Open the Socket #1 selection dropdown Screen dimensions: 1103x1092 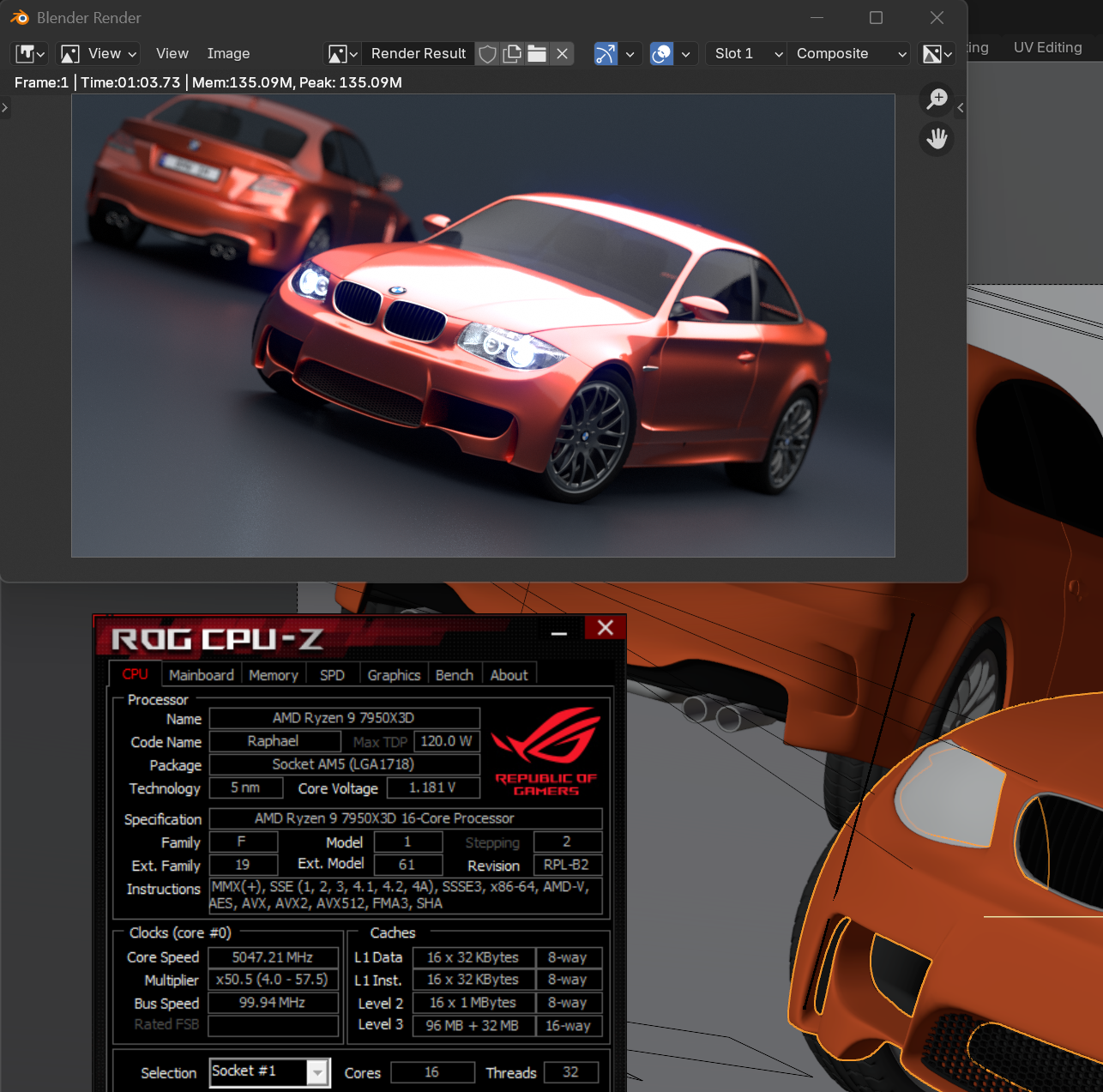(x=270, y=1072)
